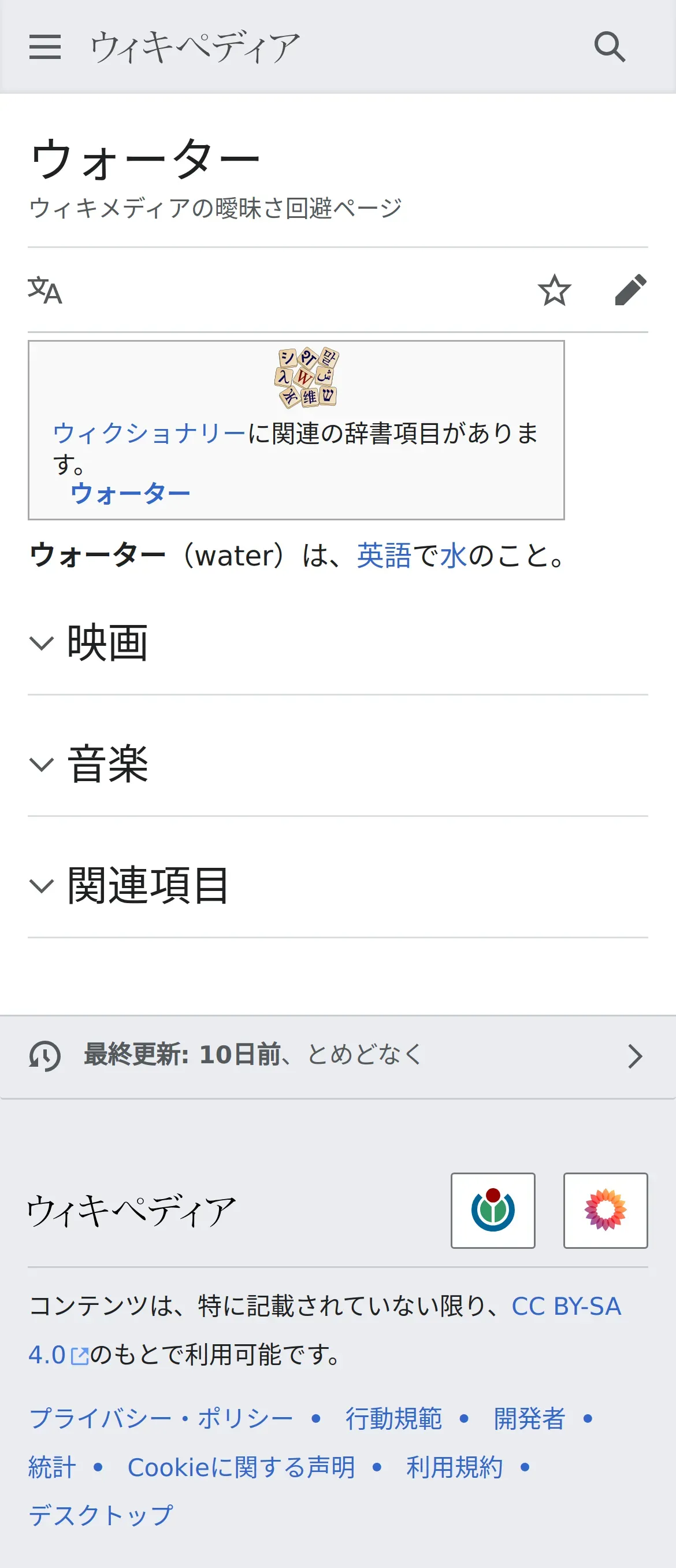Open the hamburger main menu
676x1568 pixels.
[45, 47]
